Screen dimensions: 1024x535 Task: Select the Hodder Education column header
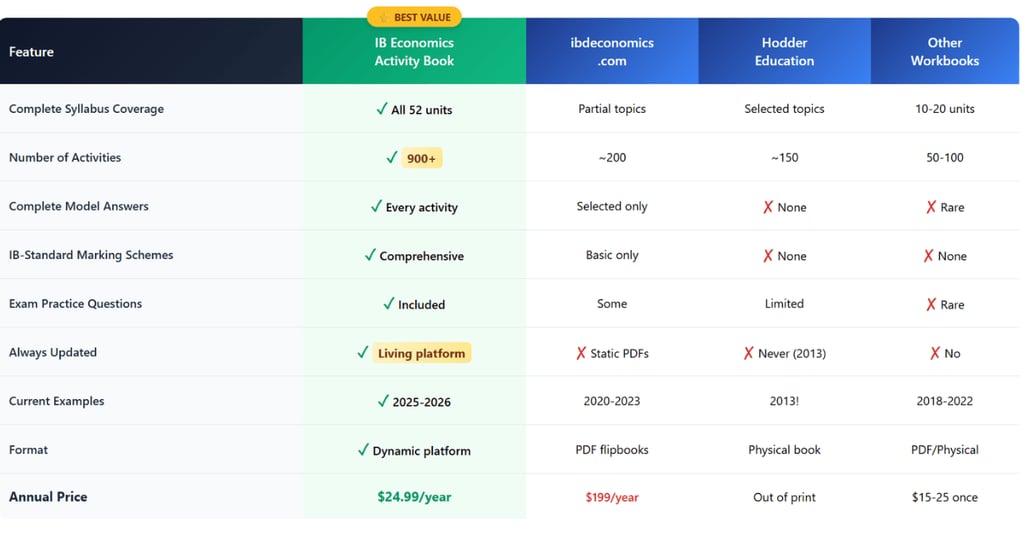784,52
